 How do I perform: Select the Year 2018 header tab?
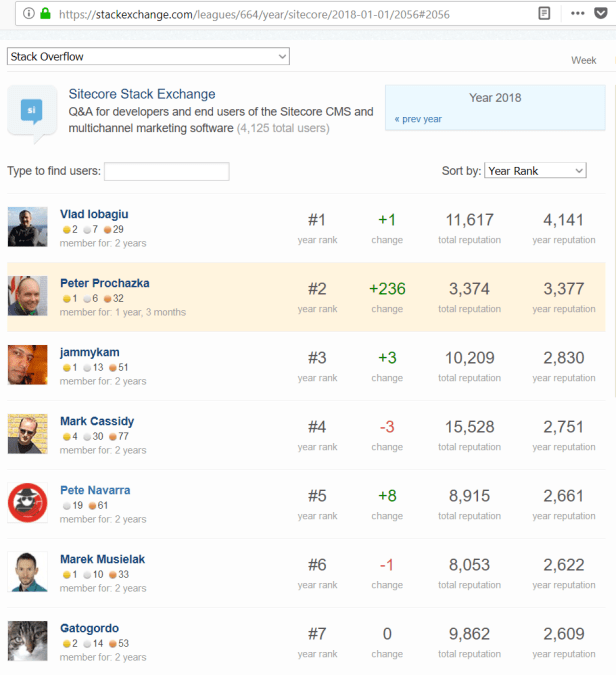(x=495, y=98)
